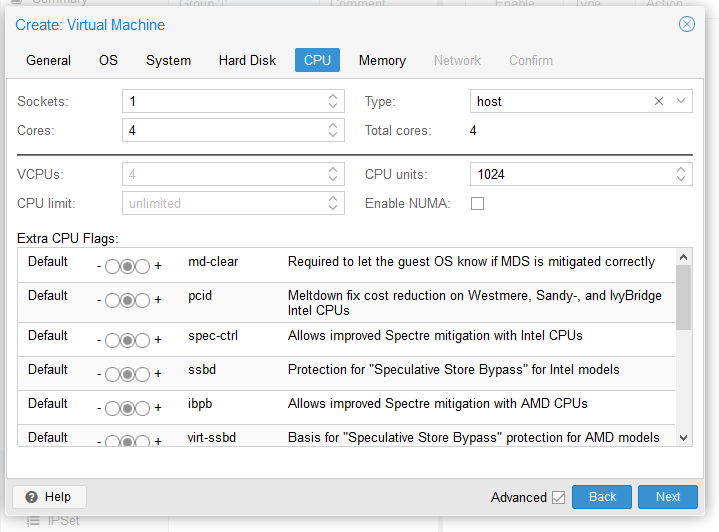Click the flags list scroll-down arrow
The height and width of the screenshot is (532, 719).
coord(683,438)
